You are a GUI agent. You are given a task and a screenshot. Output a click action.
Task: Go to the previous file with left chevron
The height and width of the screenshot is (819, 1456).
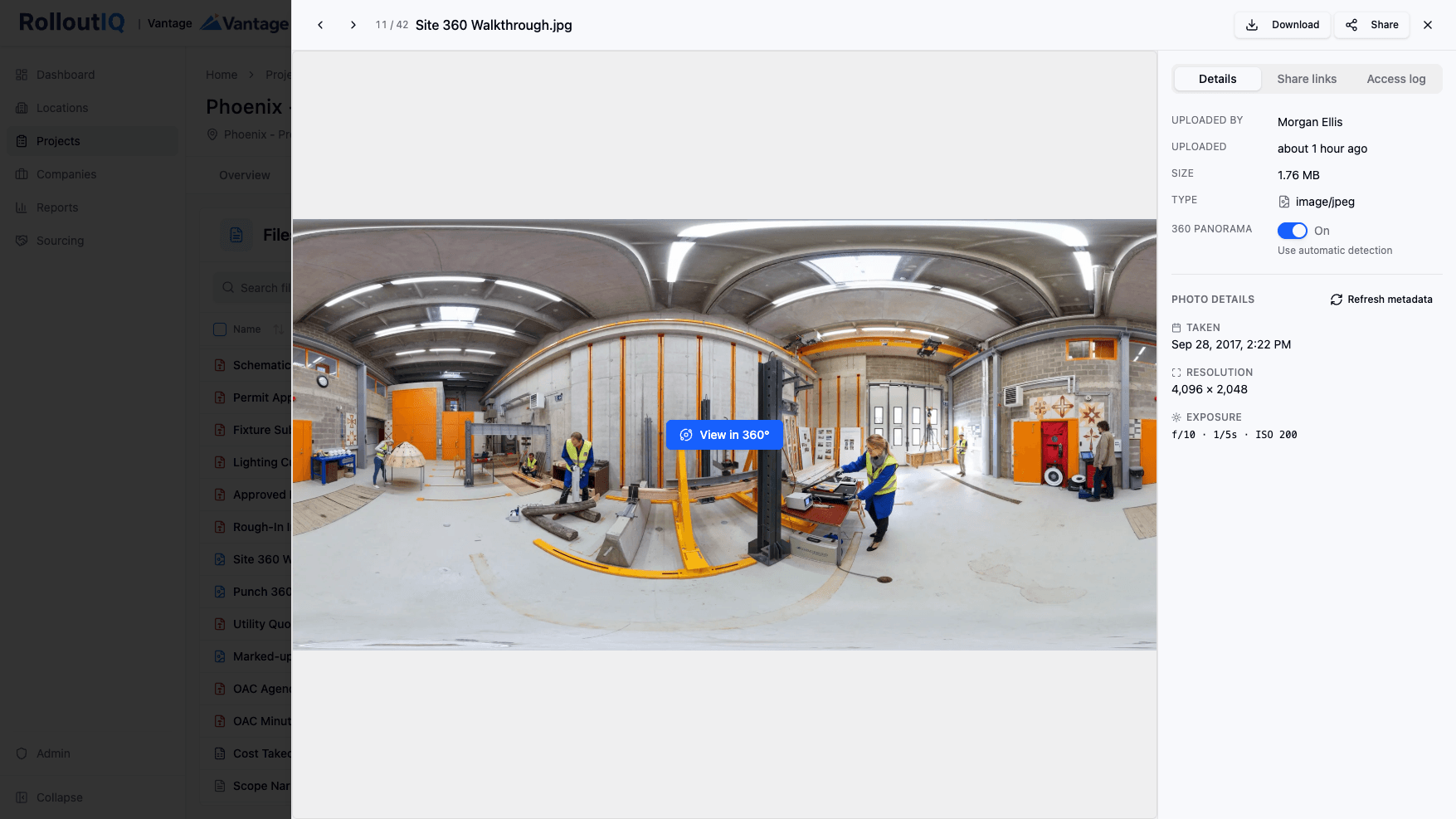click(x=320, y=25)
